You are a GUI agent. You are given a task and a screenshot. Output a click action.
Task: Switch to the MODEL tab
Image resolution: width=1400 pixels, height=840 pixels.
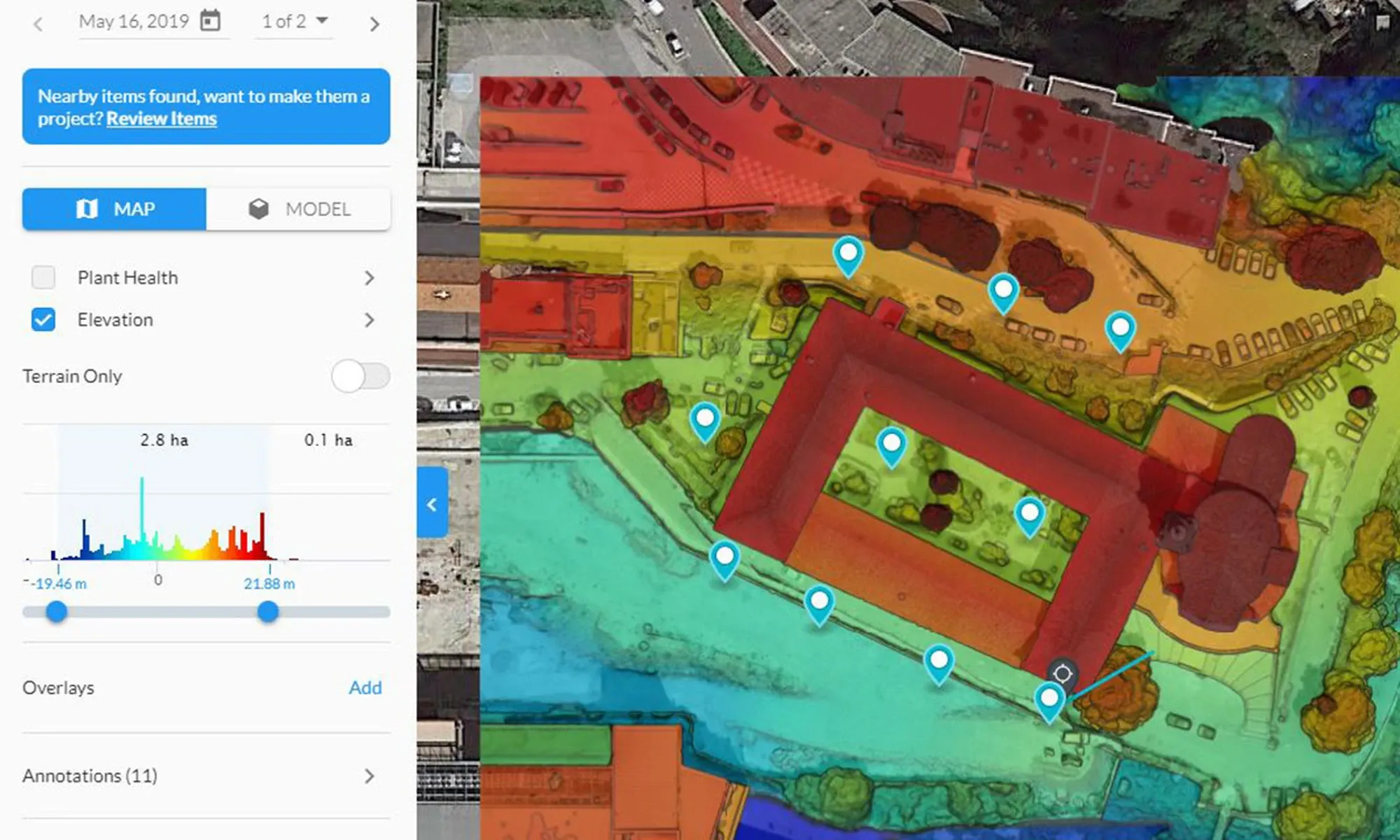click(x=298, y=209)
